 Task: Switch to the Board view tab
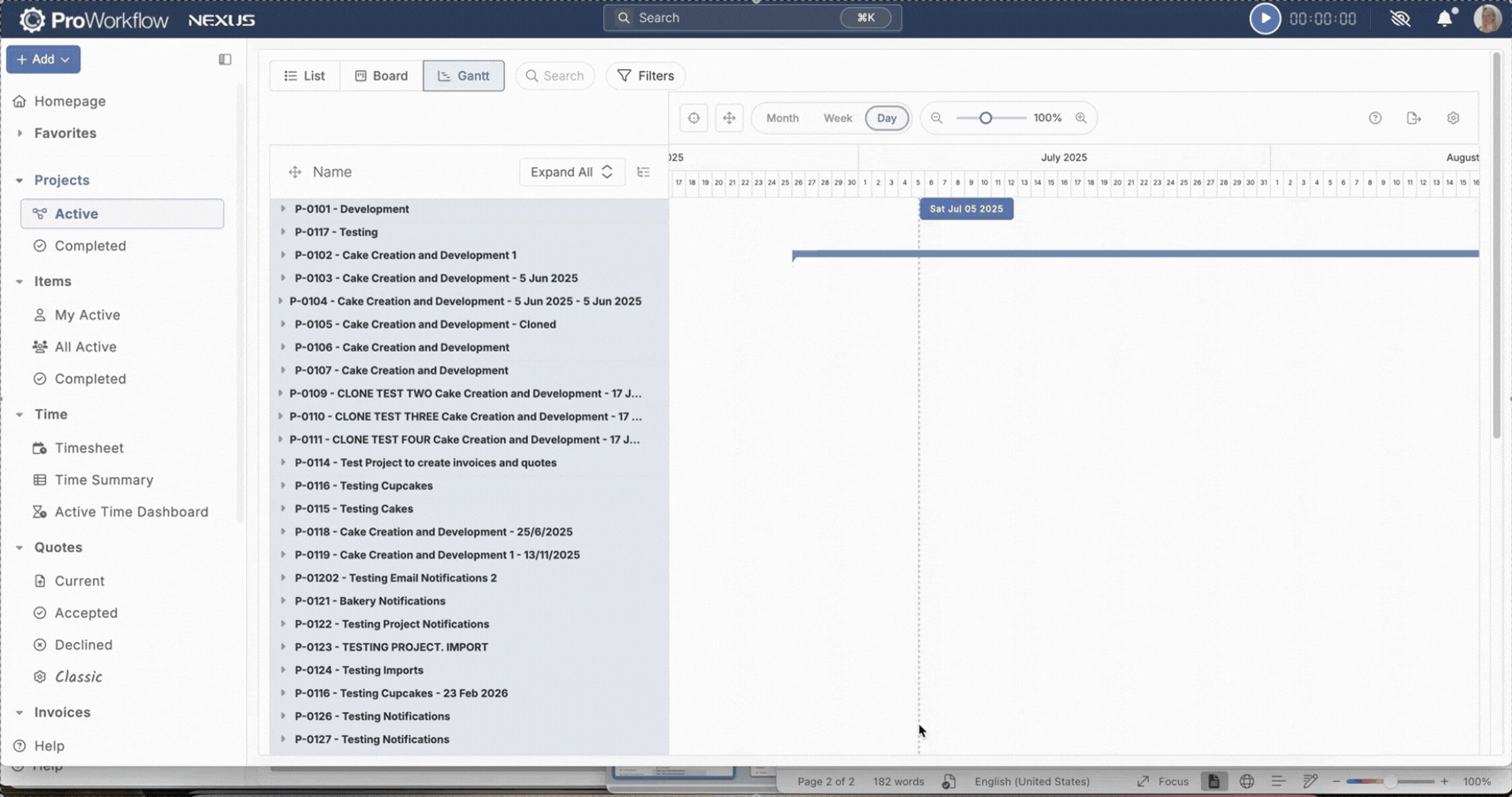pyautogui.click(x=381, y=76)
